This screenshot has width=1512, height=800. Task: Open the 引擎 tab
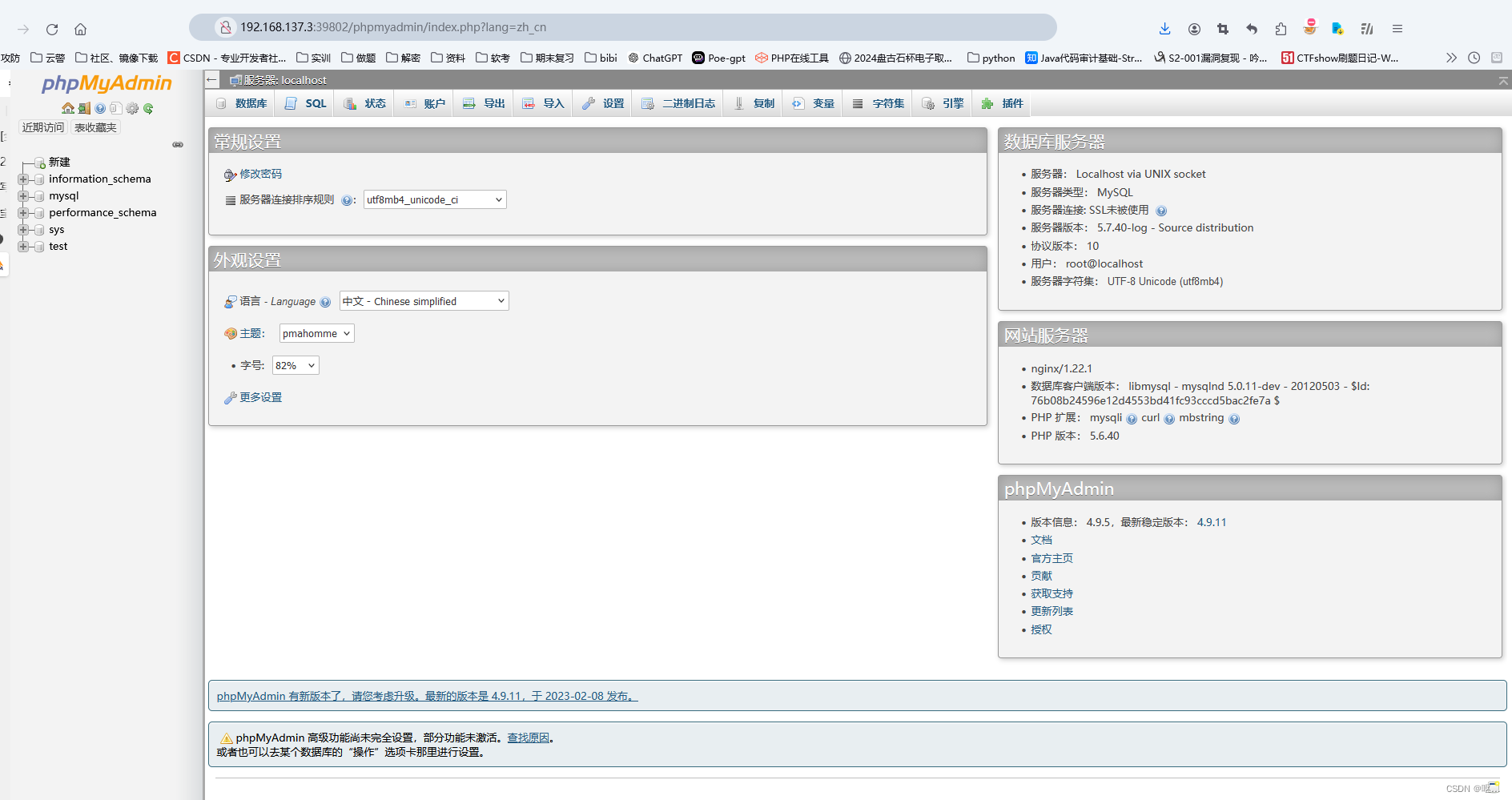pyautogui.click(x=942, y=103)
